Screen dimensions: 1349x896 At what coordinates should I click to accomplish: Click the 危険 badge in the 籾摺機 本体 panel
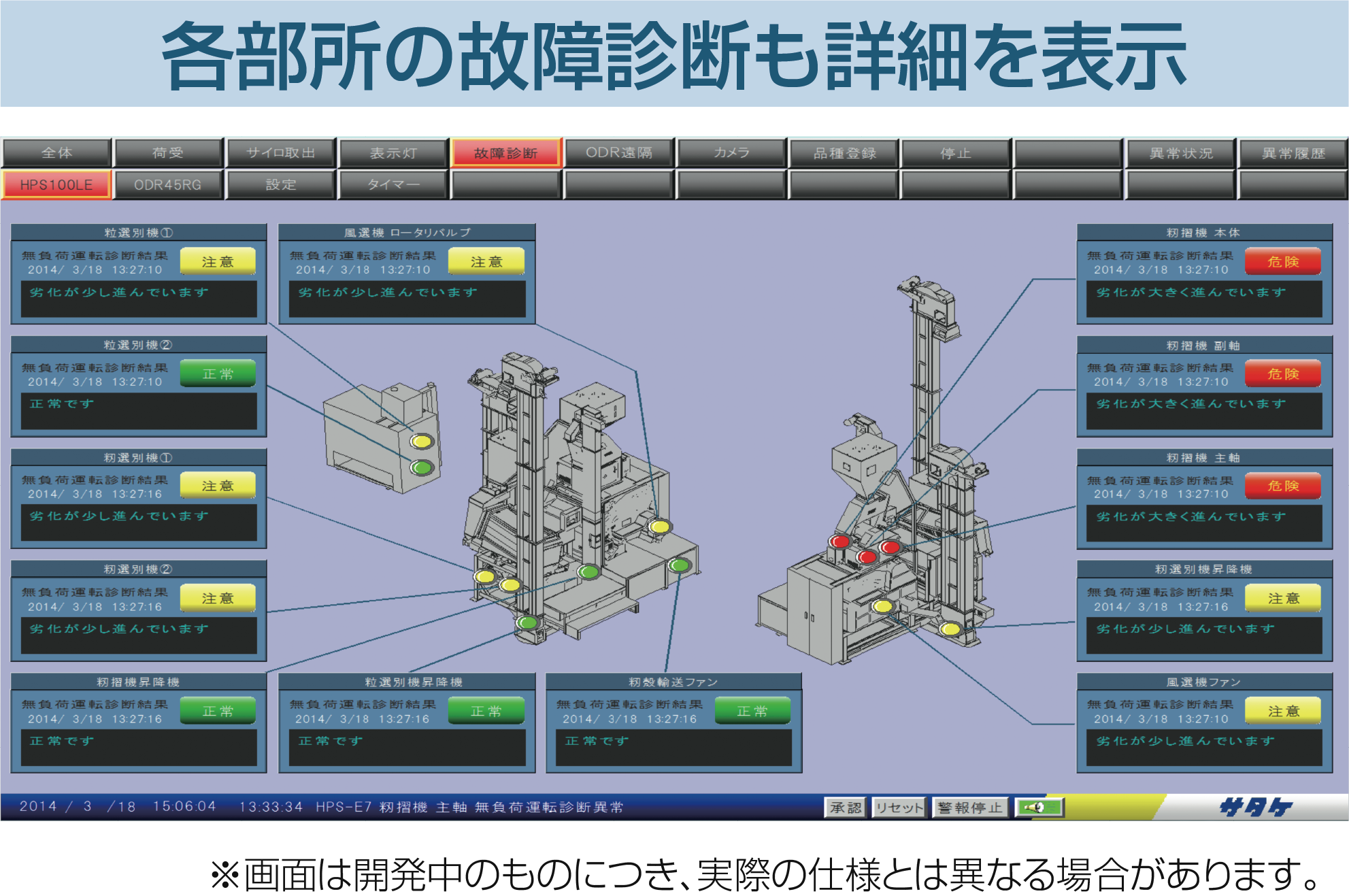1283,261
